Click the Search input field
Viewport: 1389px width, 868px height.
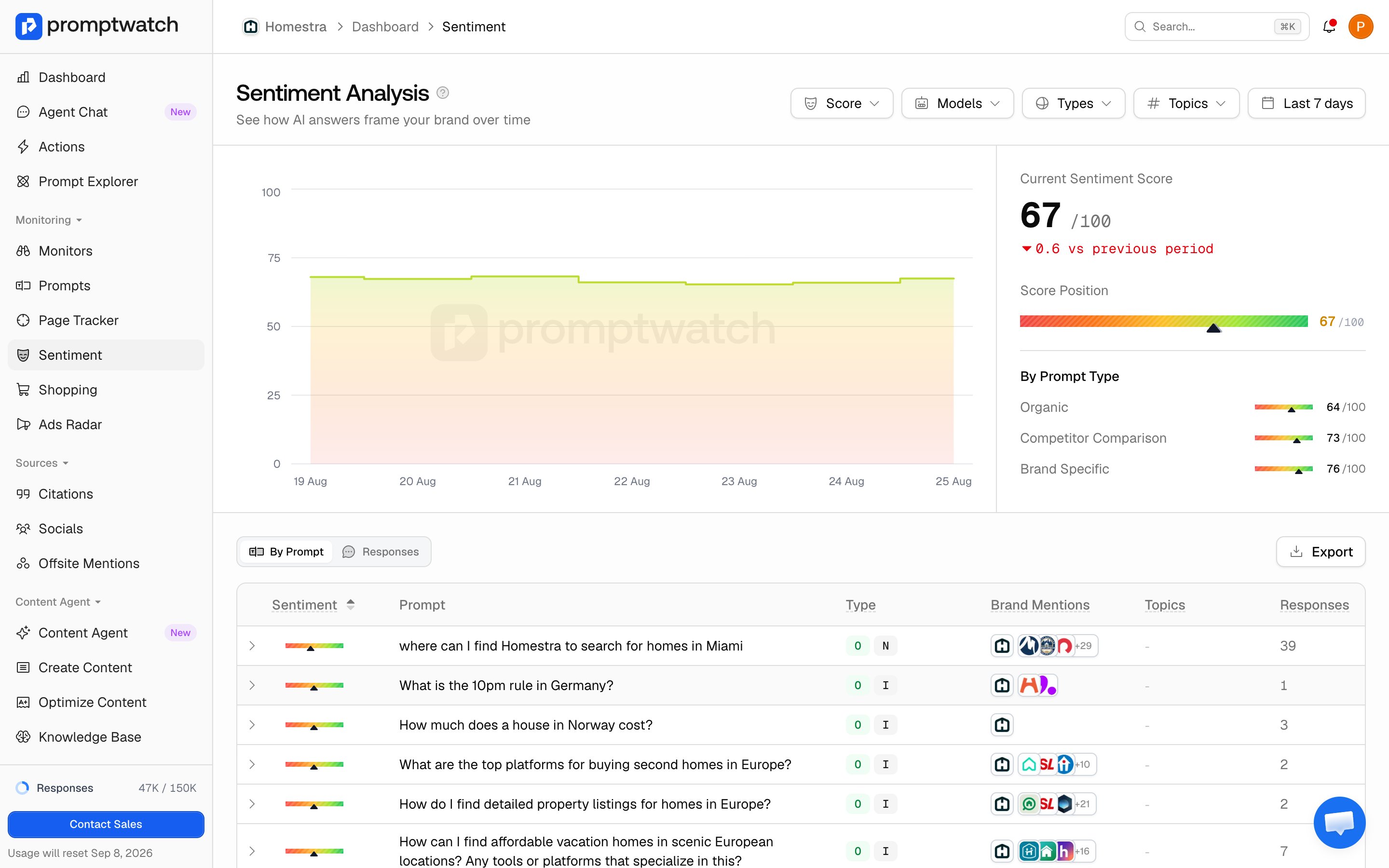(x=1217, y=27)
